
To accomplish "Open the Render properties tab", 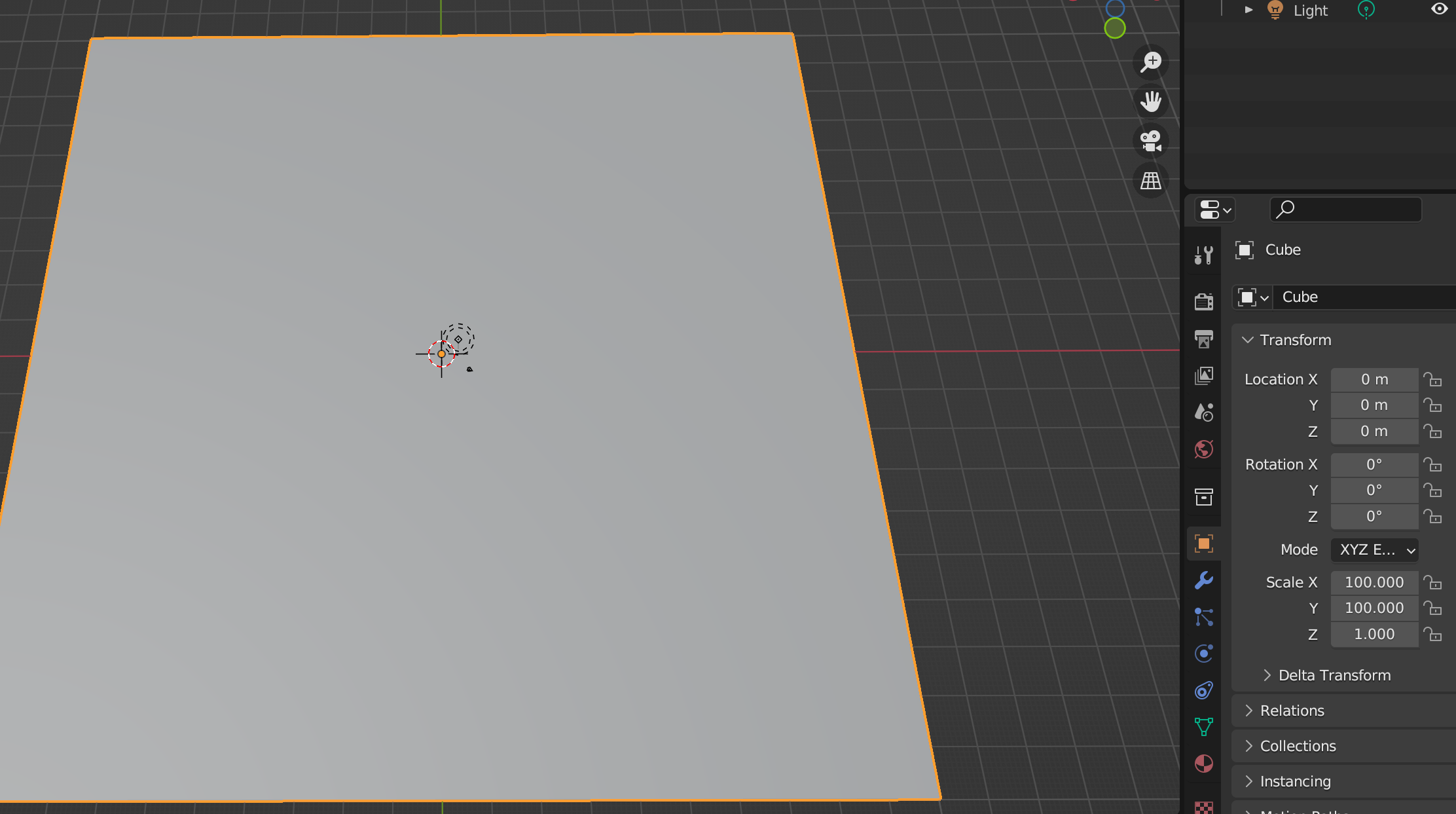I will [1203, 301].
